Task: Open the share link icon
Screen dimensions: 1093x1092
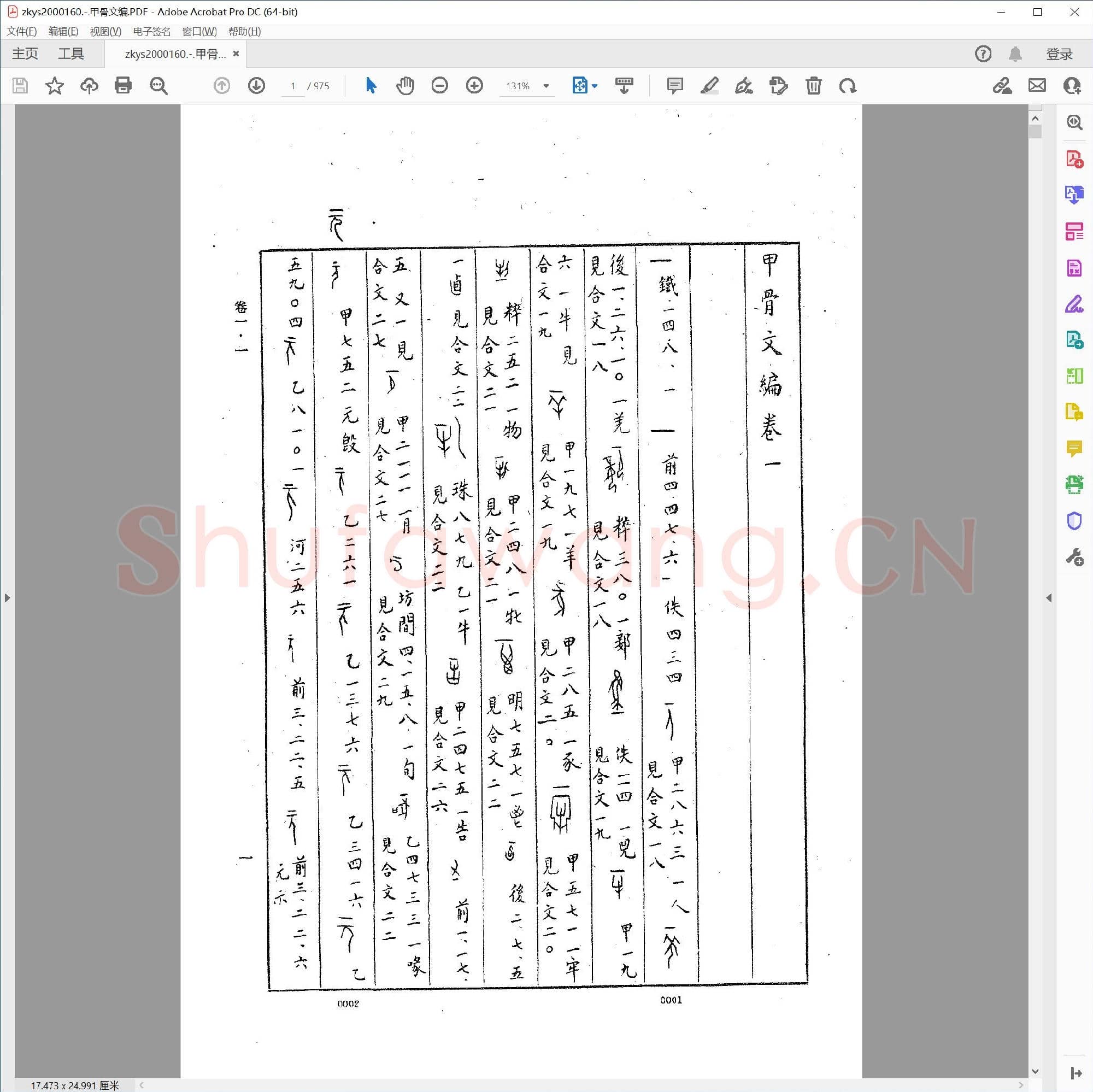Action: click(x=1002, y=86)
